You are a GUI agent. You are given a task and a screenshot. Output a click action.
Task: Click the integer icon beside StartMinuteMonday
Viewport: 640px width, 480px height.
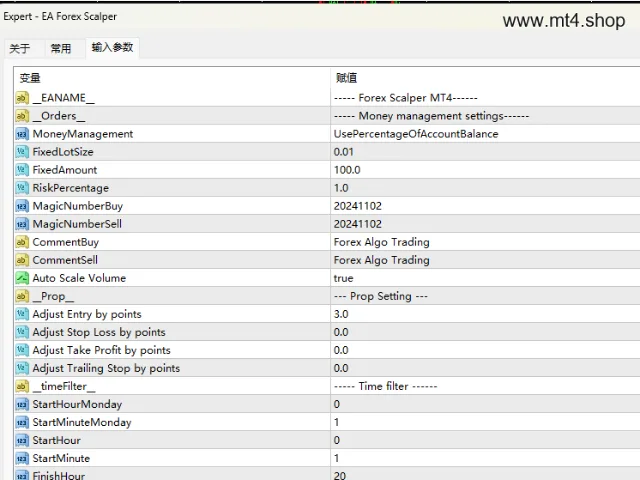[x=22, y=422]
